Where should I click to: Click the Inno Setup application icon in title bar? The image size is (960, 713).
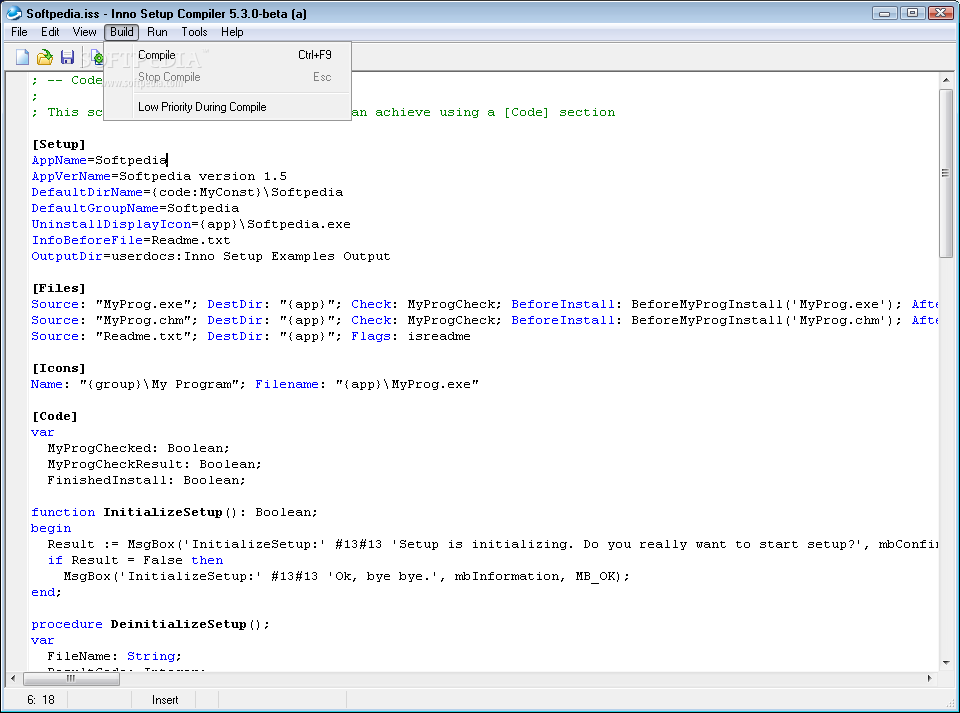[x=13, y=13]
